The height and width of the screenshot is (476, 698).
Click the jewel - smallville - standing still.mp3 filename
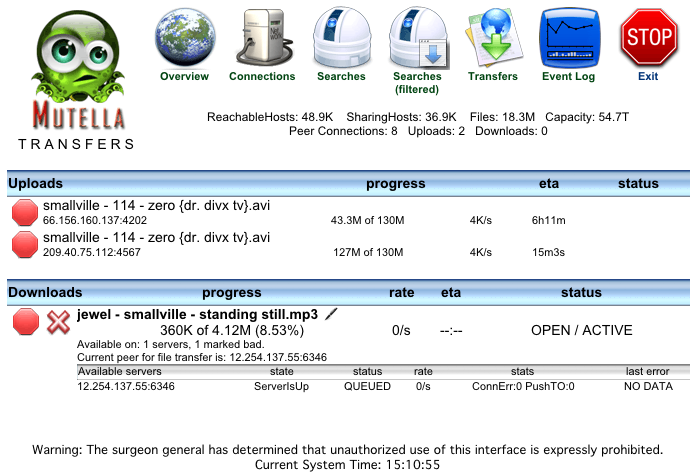coord(197,314)
